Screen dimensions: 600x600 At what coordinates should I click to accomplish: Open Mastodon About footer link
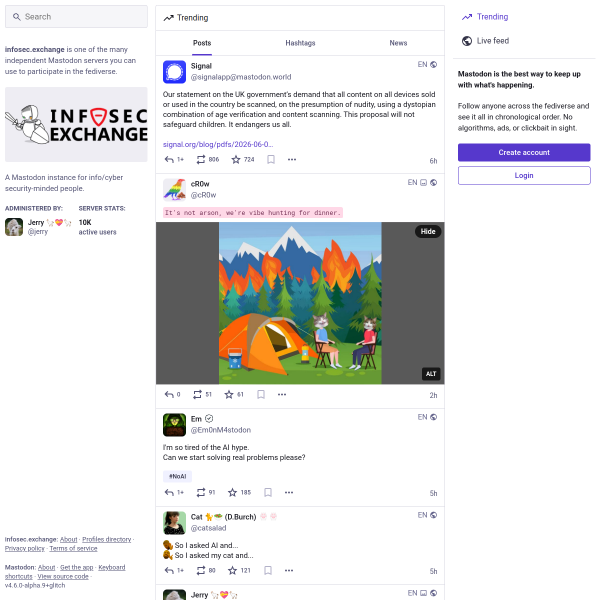(x=46, y=567)
